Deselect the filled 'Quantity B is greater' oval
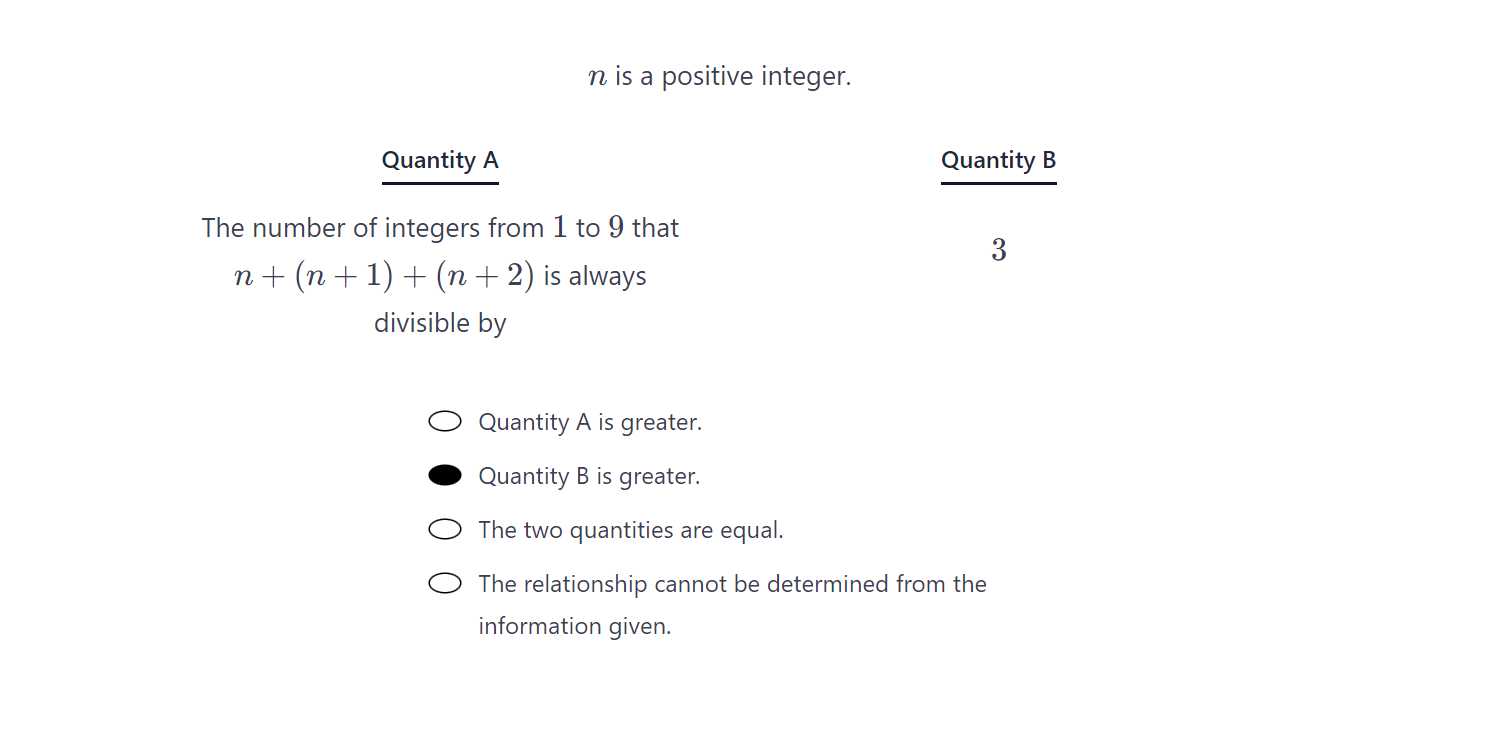1494x747 pixels. pos(445,476)
